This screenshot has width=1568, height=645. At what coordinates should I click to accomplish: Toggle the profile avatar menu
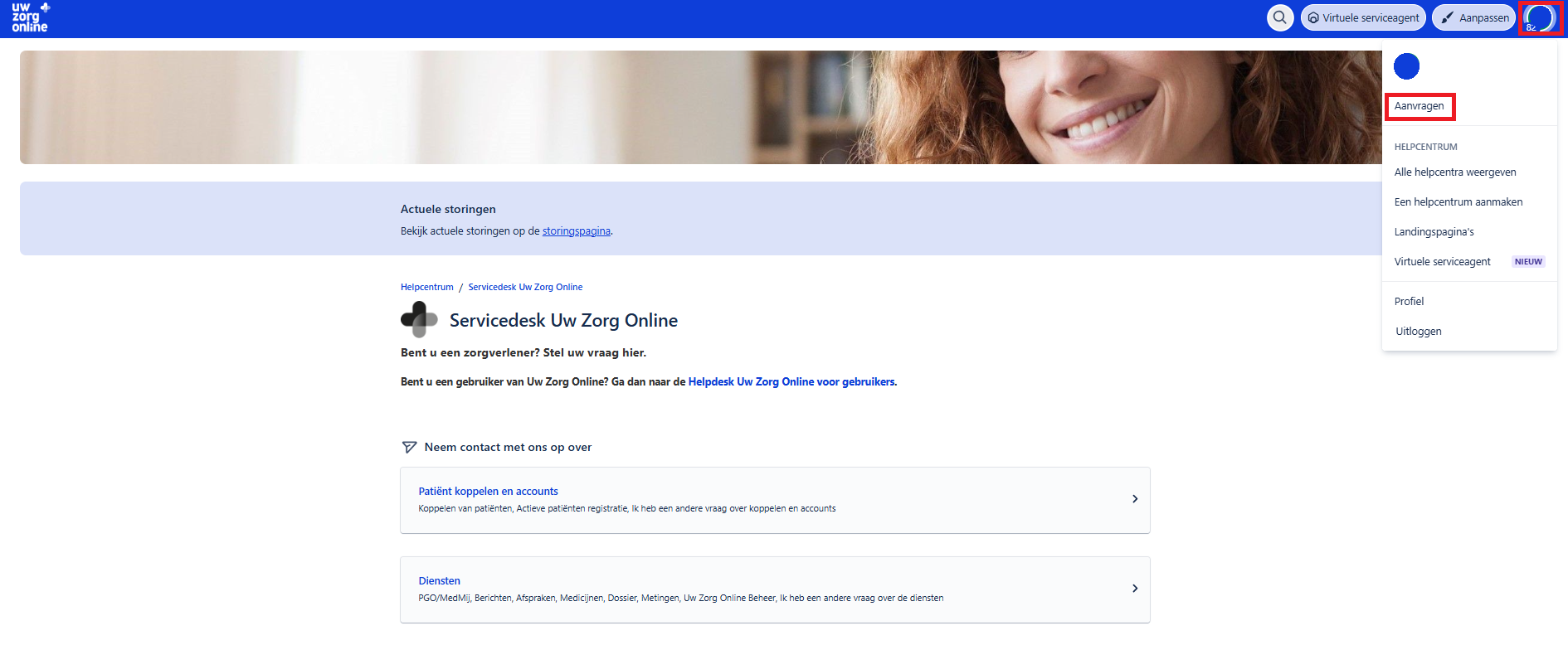[1540, 17]
